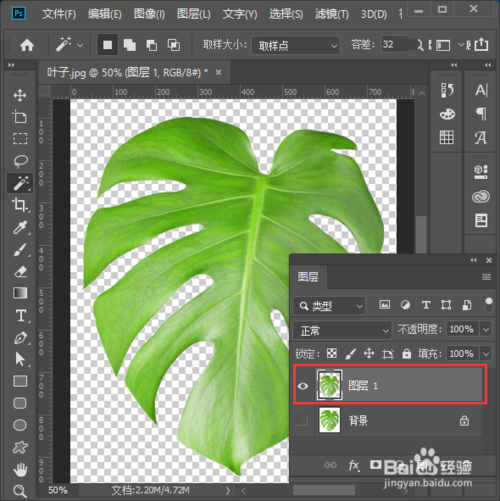Select the Brush tool
500x501 pixels.
pyautogui.click(x=20, y=249)
